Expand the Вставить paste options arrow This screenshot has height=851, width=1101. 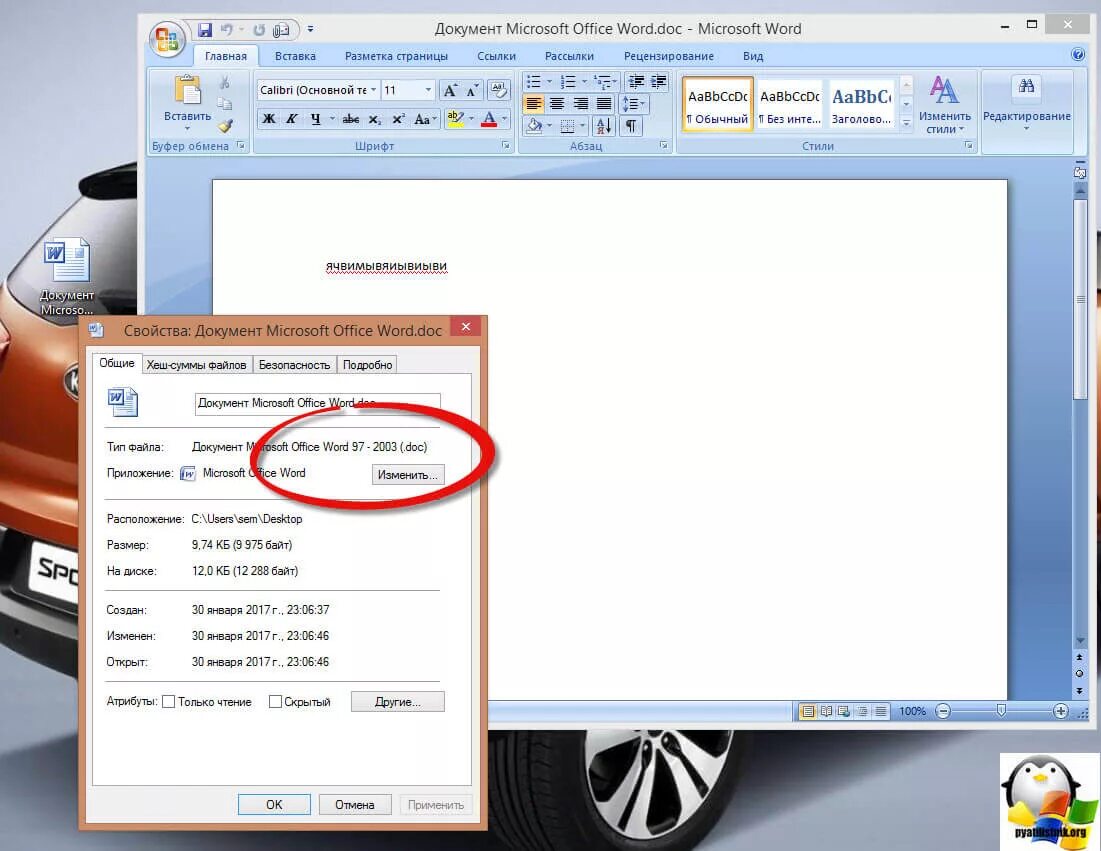tap(187, 129)
